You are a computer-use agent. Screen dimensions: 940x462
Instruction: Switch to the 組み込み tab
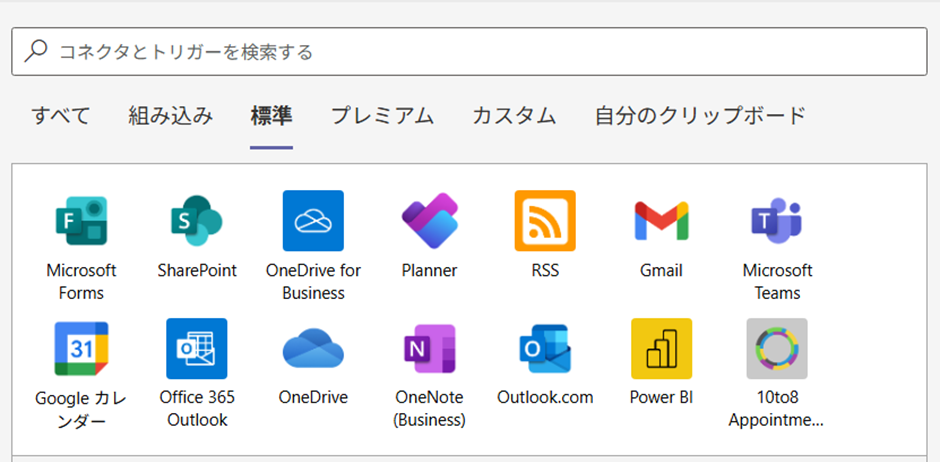pos(170,116)
